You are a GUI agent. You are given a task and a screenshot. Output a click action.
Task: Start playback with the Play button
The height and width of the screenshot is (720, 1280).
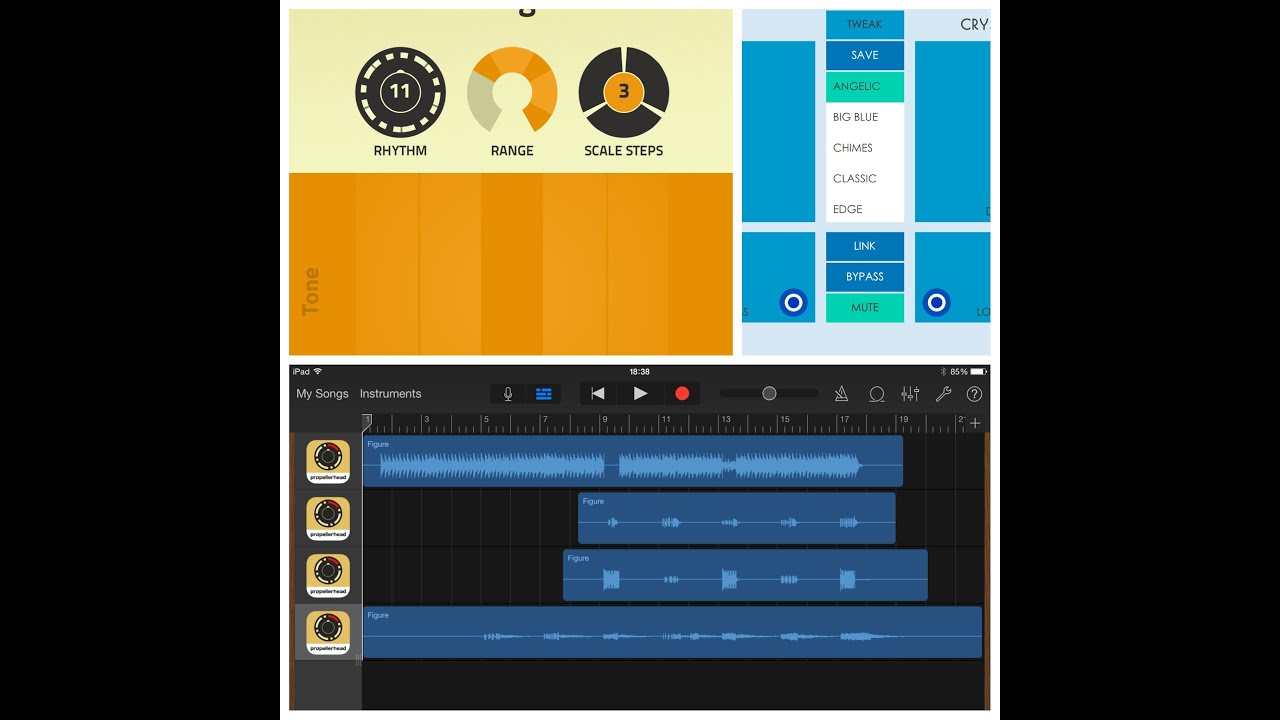640,394
